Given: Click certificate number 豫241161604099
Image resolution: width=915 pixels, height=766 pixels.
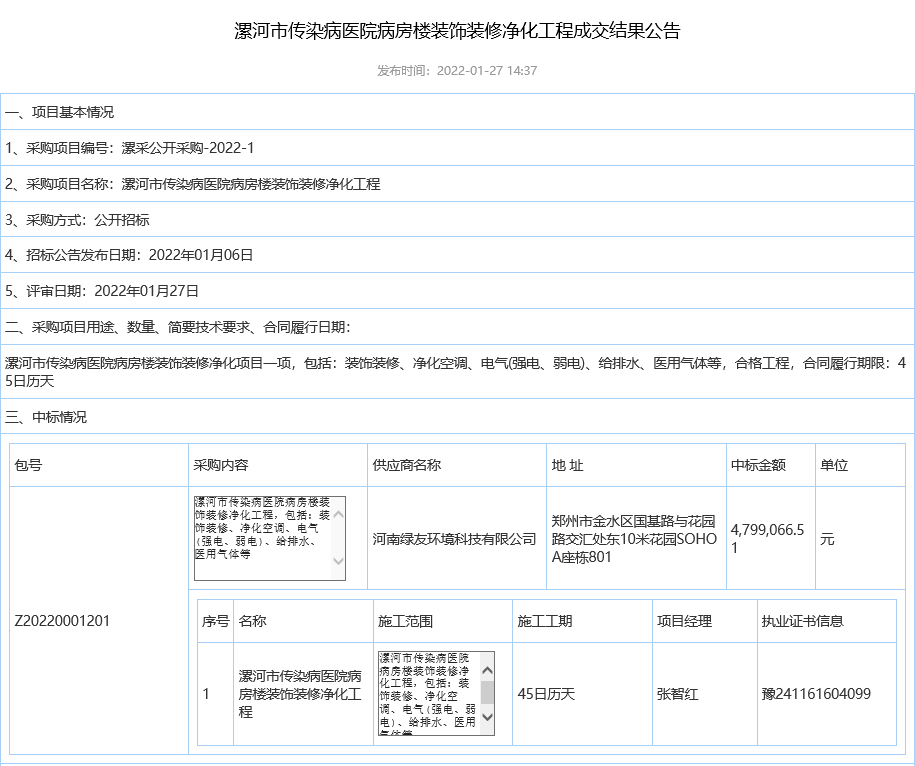Looking at the screenshot, I should click(x=816, y=692).
